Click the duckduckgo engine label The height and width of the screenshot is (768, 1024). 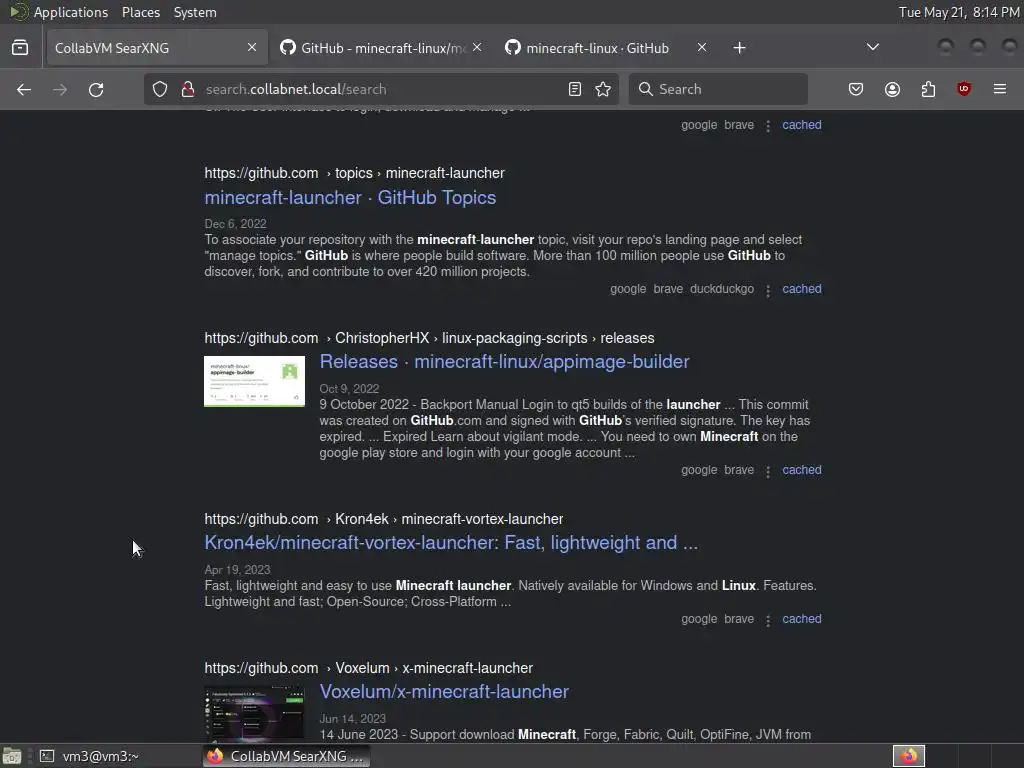[722, 289]
